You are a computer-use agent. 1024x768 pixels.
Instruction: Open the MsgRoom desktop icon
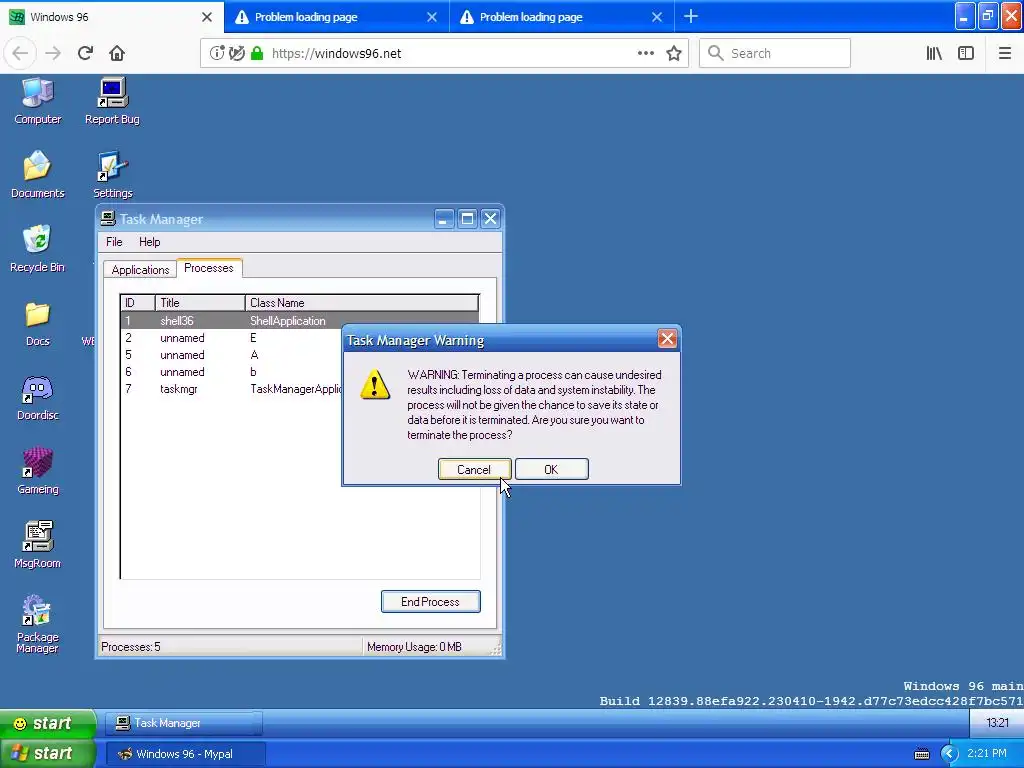click(x=37, y=545)
